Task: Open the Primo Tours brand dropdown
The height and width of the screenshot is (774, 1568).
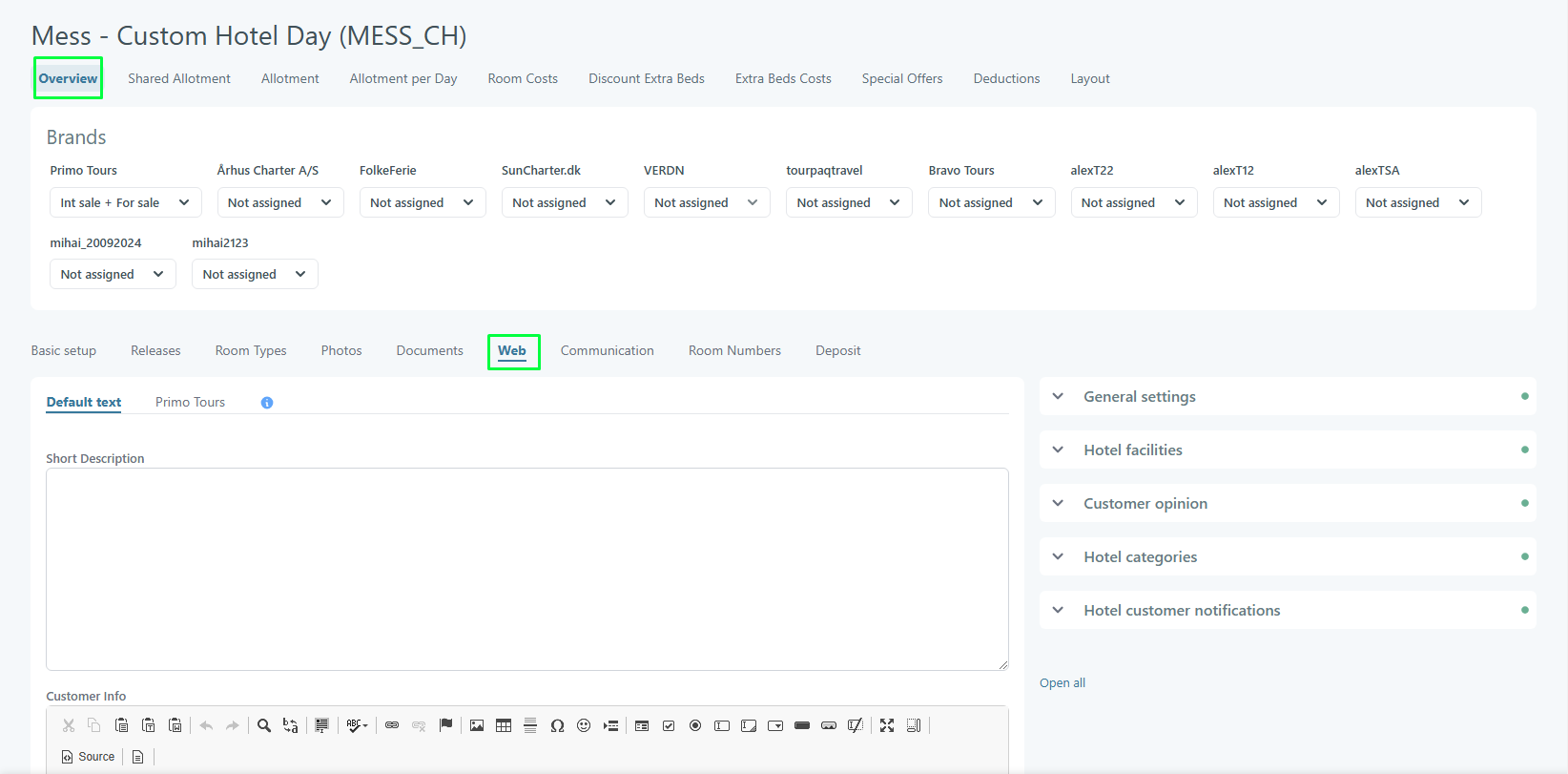Action: (x=125, y=202)
